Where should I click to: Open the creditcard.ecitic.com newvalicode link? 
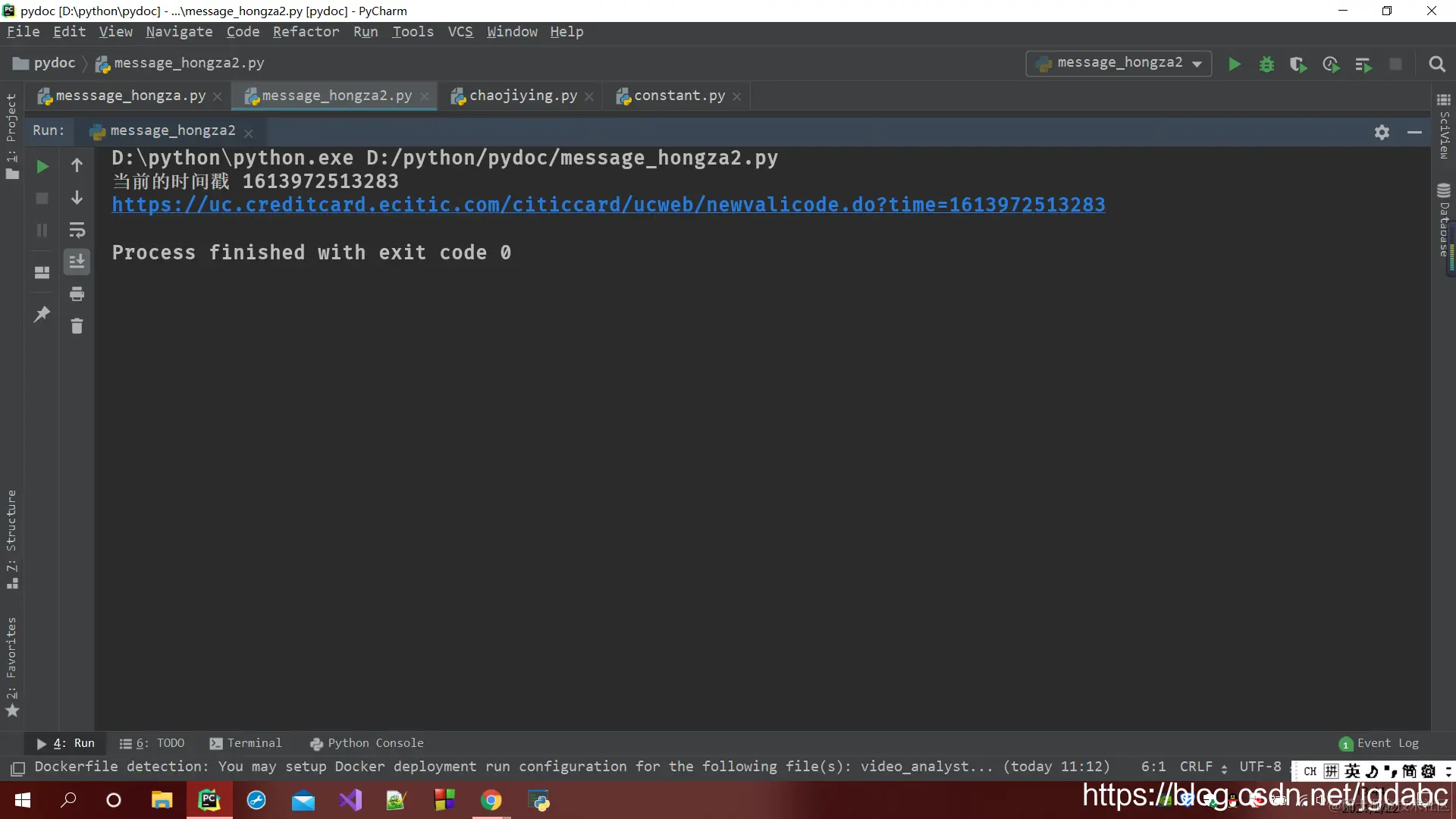click(x=608, y=205)
